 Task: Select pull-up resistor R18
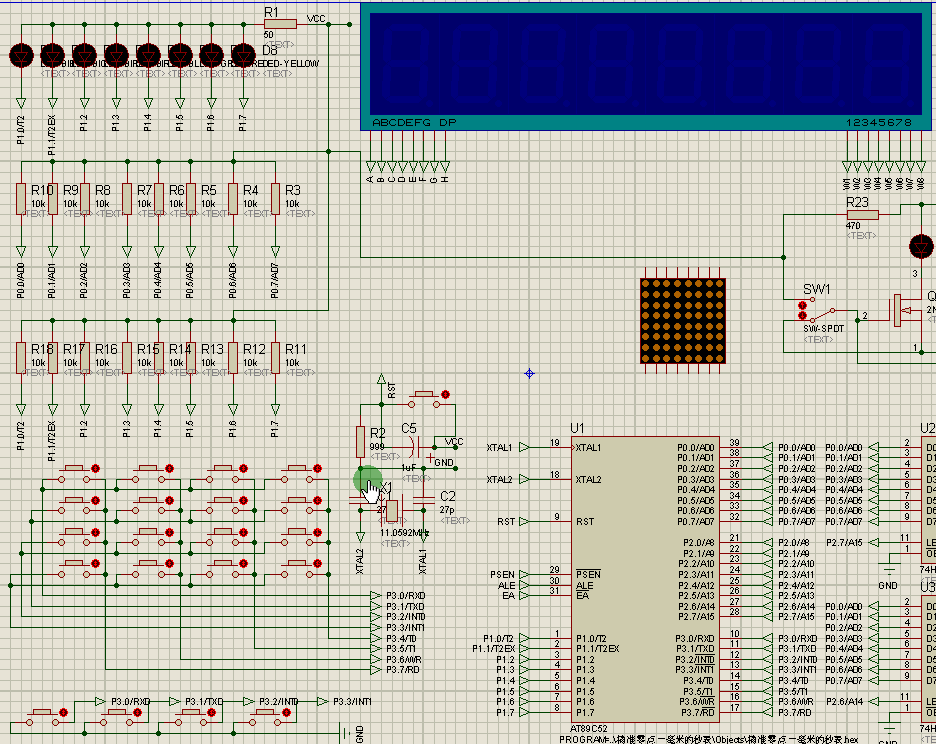tap(21, 358)
